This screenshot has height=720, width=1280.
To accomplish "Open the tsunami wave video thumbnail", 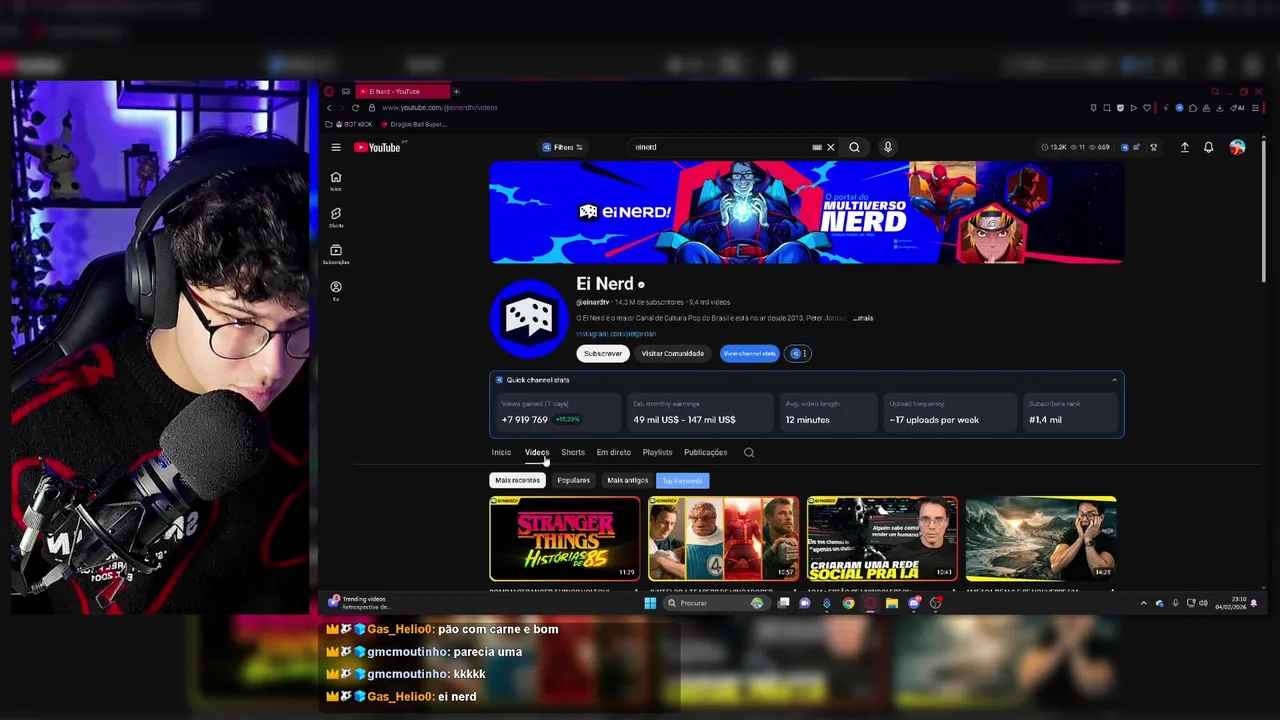I will click(x=1041, y=539).
